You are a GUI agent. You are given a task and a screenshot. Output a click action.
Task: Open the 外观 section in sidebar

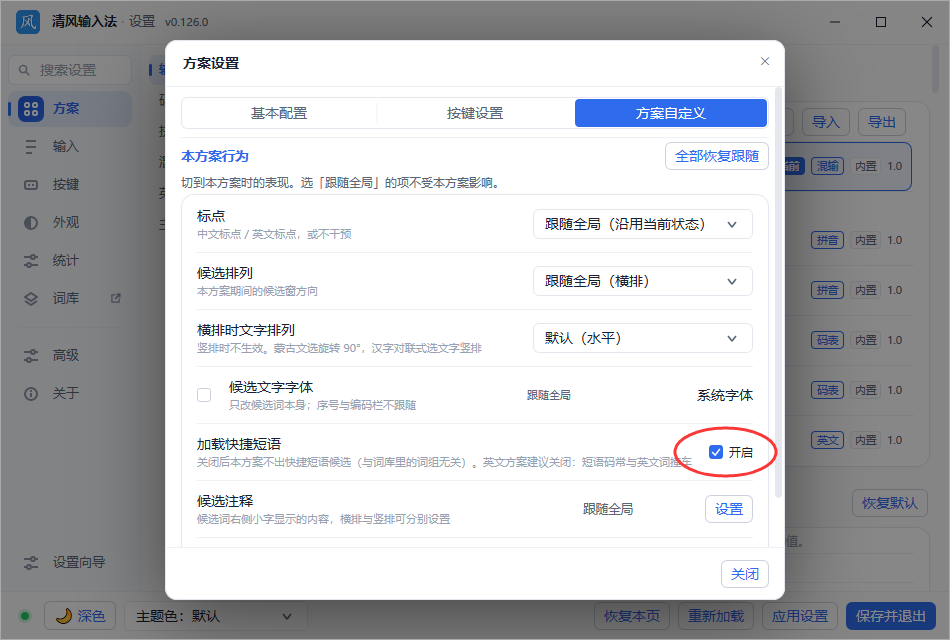pos(70,222)
